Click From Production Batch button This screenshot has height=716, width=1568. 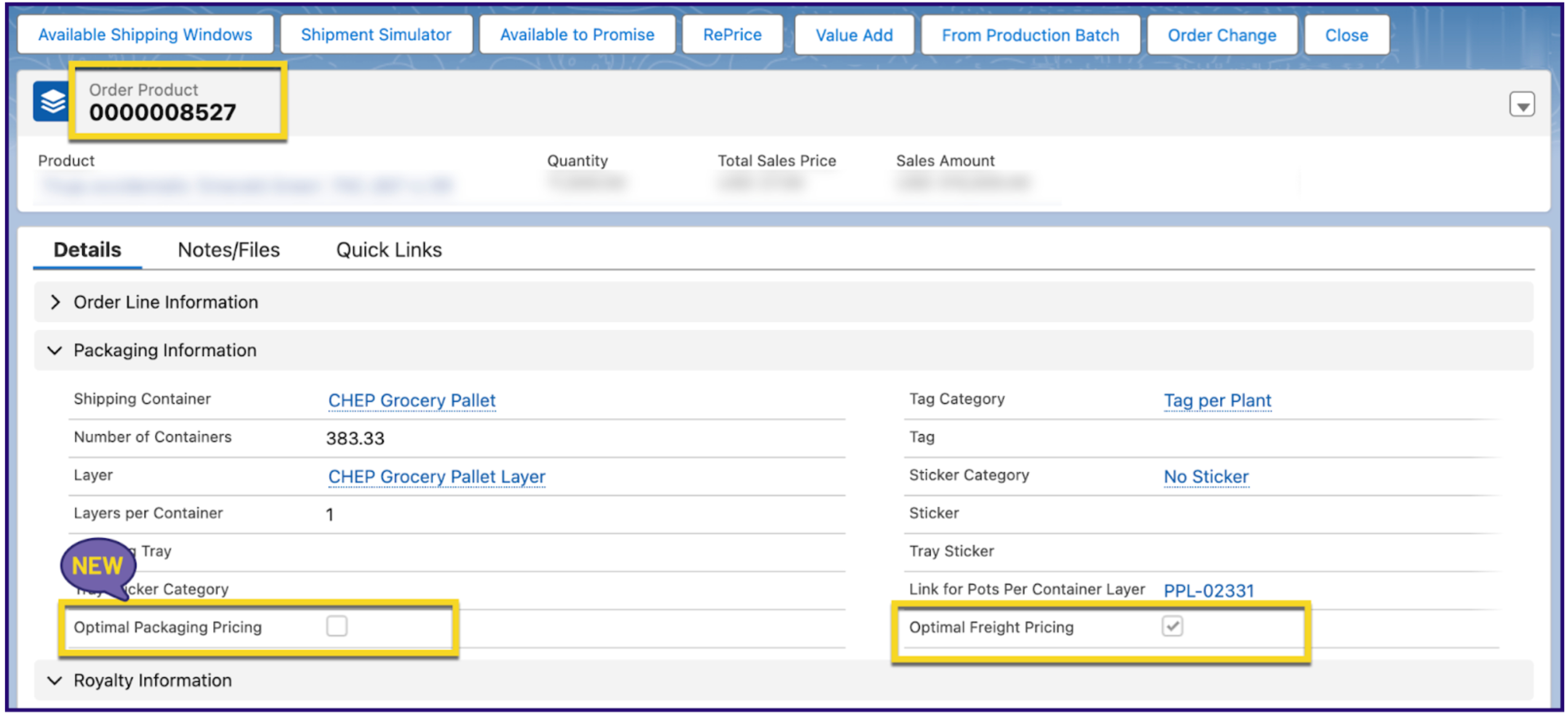click(1030, 35)
